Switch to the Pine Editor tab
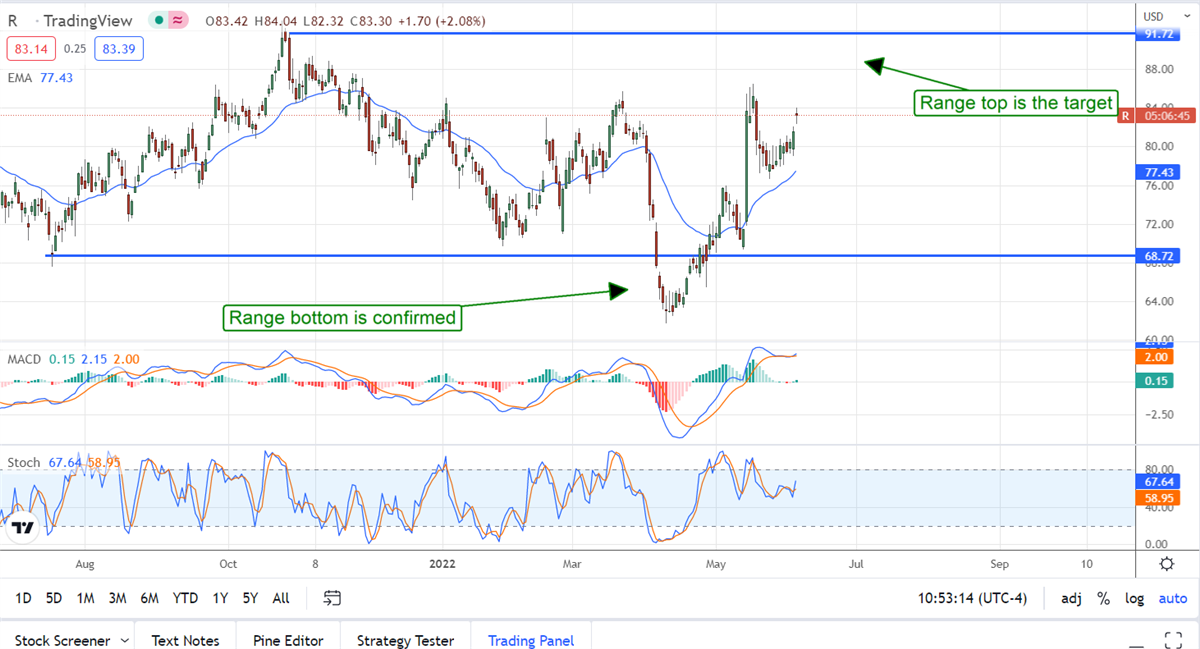Screen dimensions: 1200x649 pos(287,640)
